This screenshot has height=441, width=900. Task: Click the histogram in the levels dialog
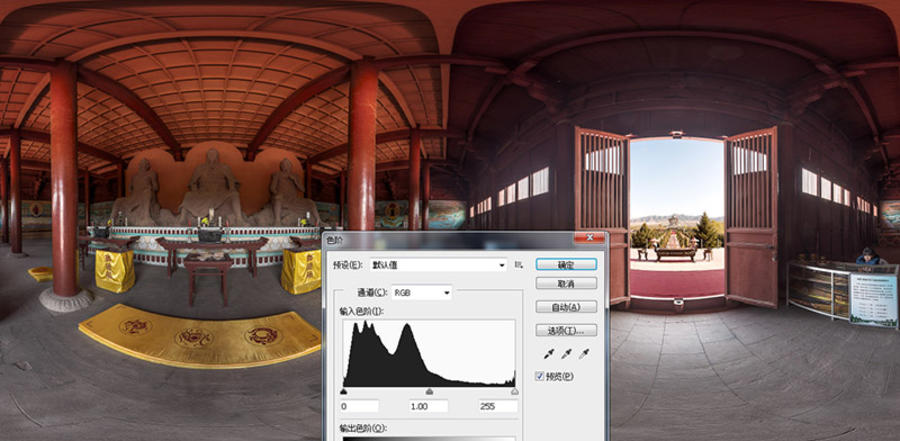tap(429, 353)
